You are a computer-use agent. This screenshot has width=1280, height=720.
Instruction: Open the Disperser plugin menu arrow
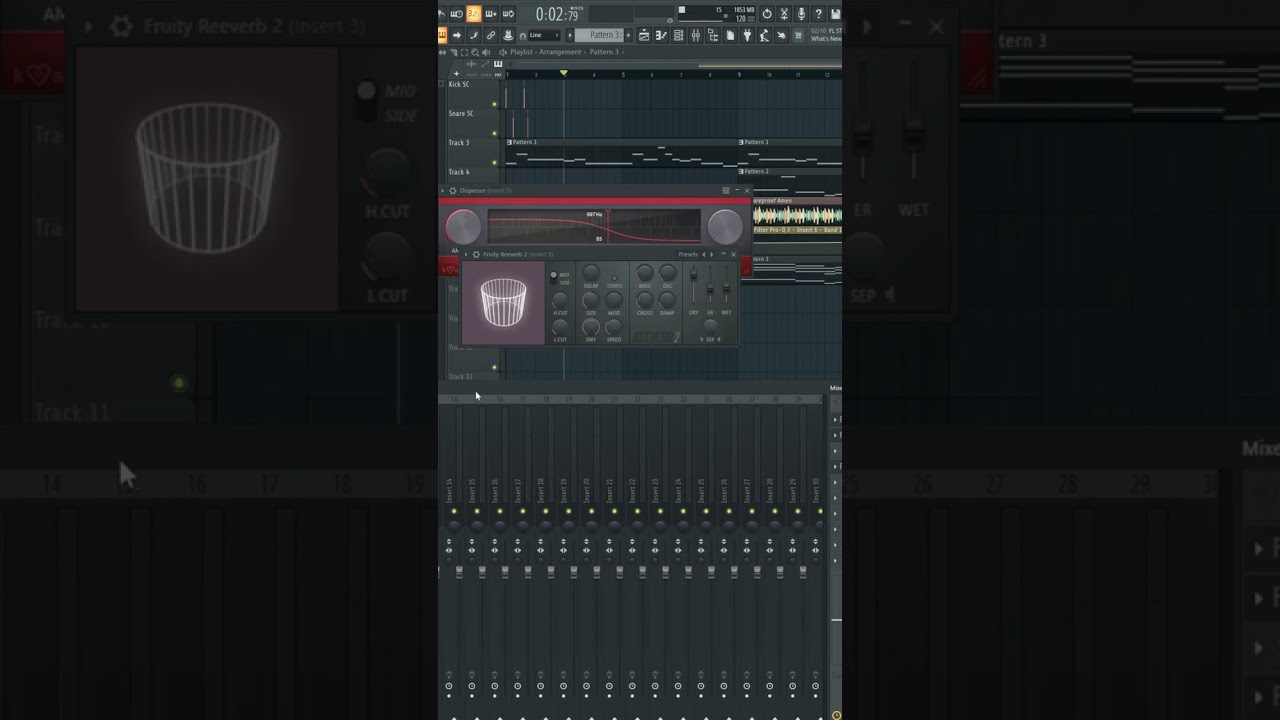click(443, 191)
